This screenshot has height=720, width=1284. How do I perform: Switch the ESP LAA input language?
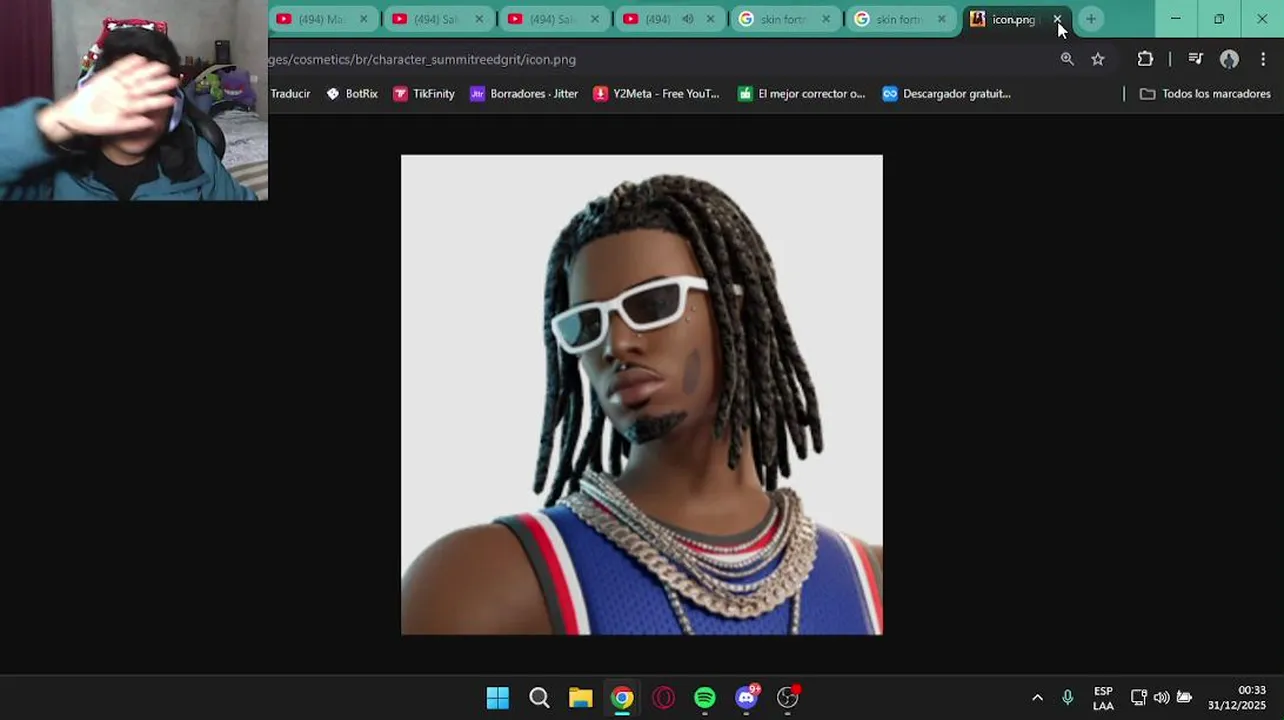click(1103, 698)
